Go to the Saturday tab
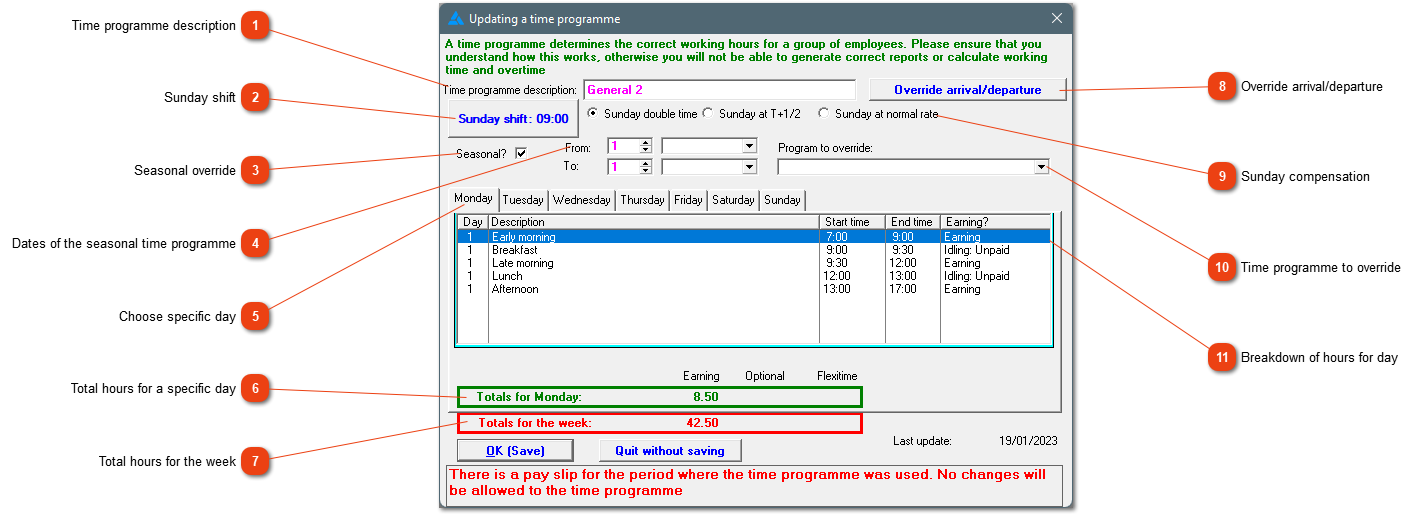This screenshot has height=516, width=1417. coord(733,200)
